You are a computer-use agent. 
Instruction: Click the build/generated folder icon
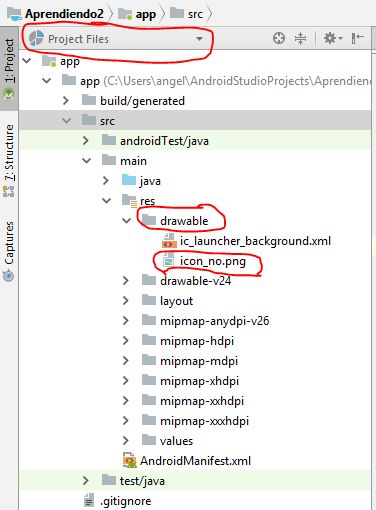89,100
